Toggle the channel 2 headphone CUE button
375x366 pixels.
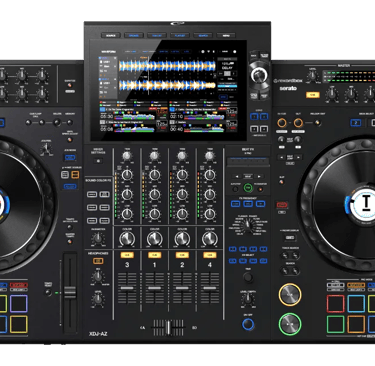click(x=182, y=255)
